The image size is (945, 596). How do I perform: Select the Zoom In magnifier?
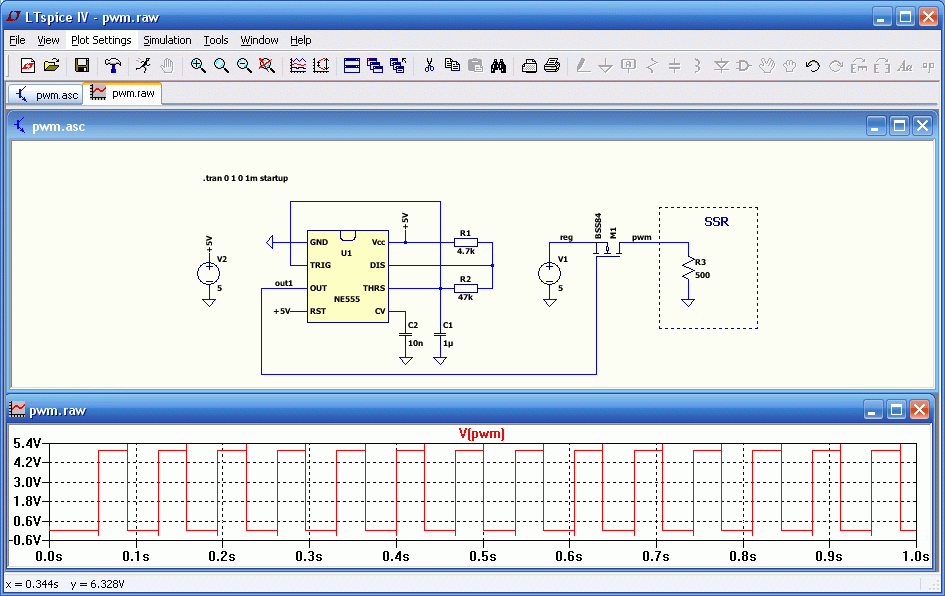click(x=198, y=65)
